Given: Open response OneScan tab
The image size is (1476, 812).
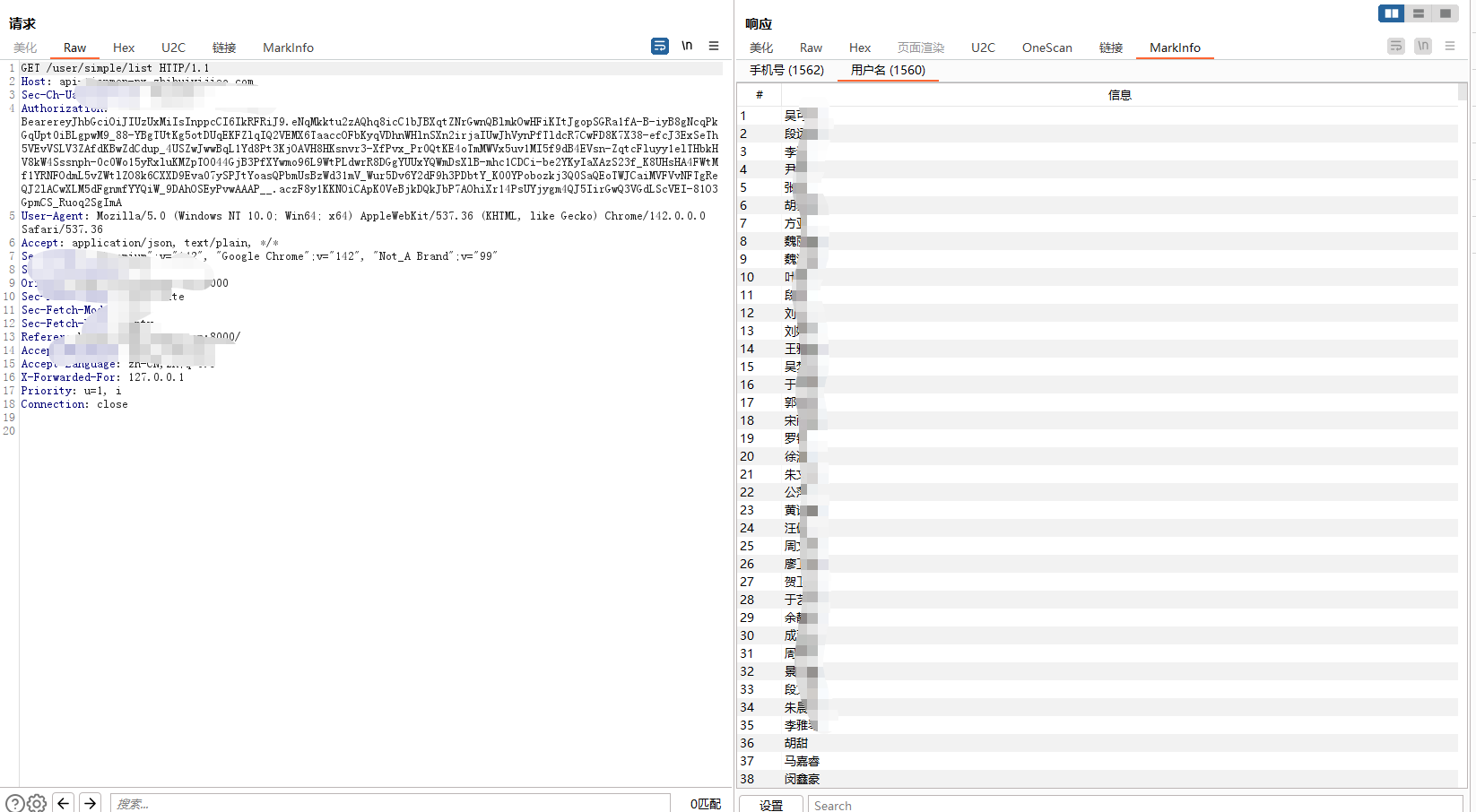Looking at the screenshot, I should coord(1046,48).
